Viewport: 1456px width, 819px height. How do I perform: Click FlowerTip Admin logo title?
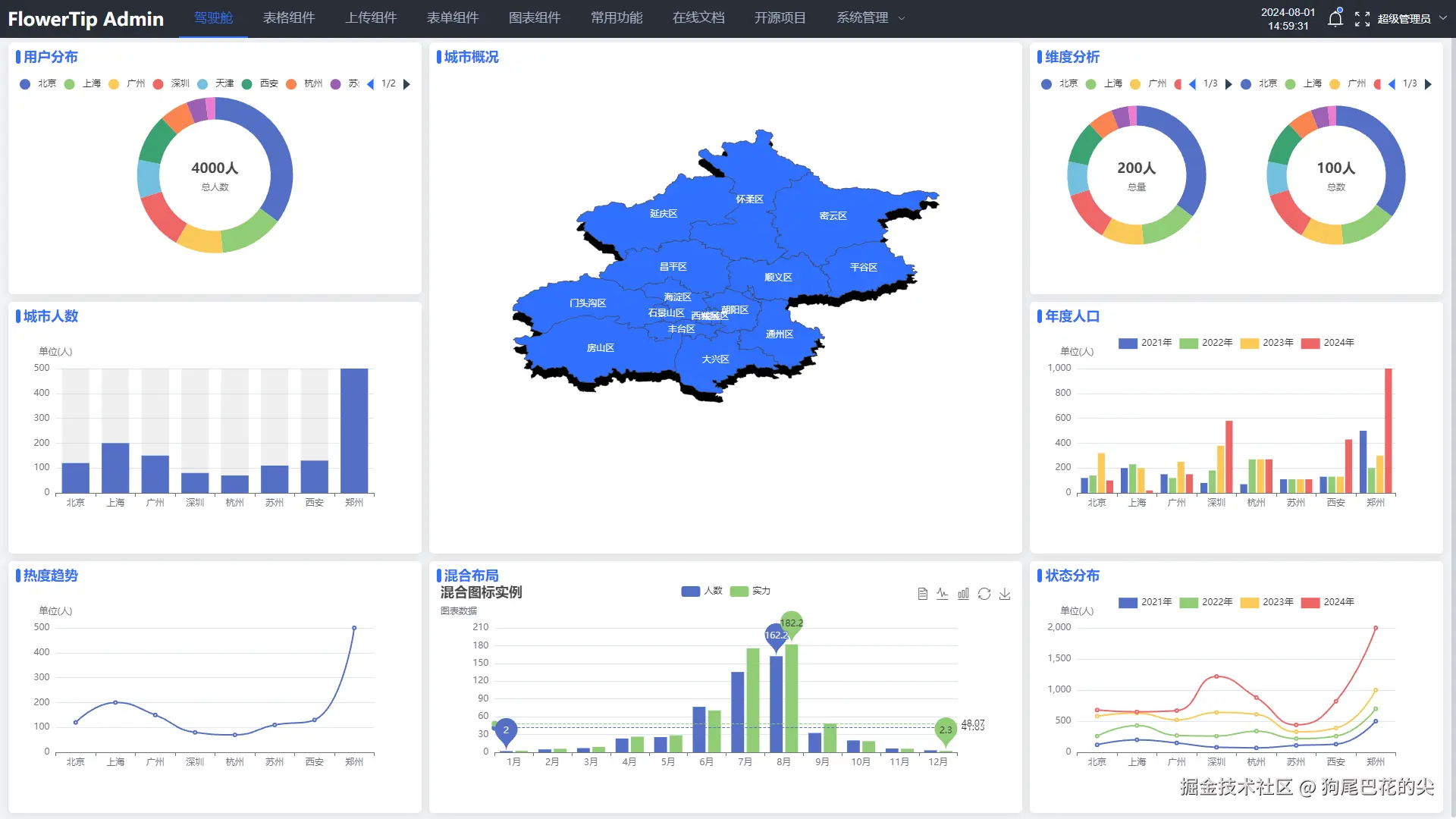click(x=86, y=19)
